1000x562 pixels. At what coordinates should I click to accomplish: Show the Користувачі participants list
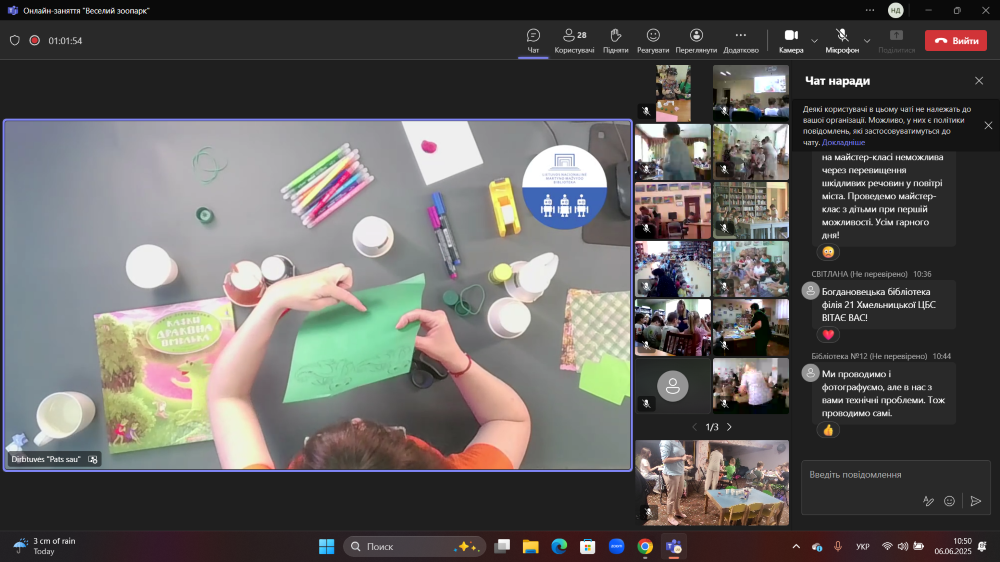574,41
